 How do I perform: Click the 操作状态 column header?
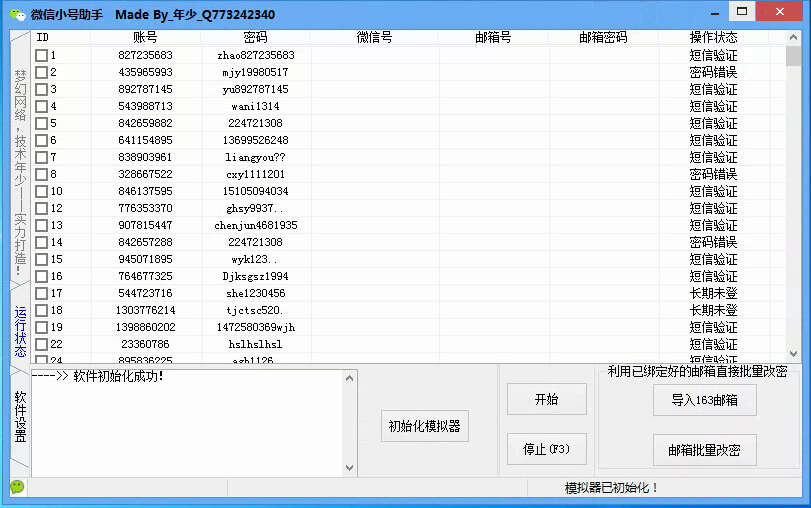[x=714, y=37]
